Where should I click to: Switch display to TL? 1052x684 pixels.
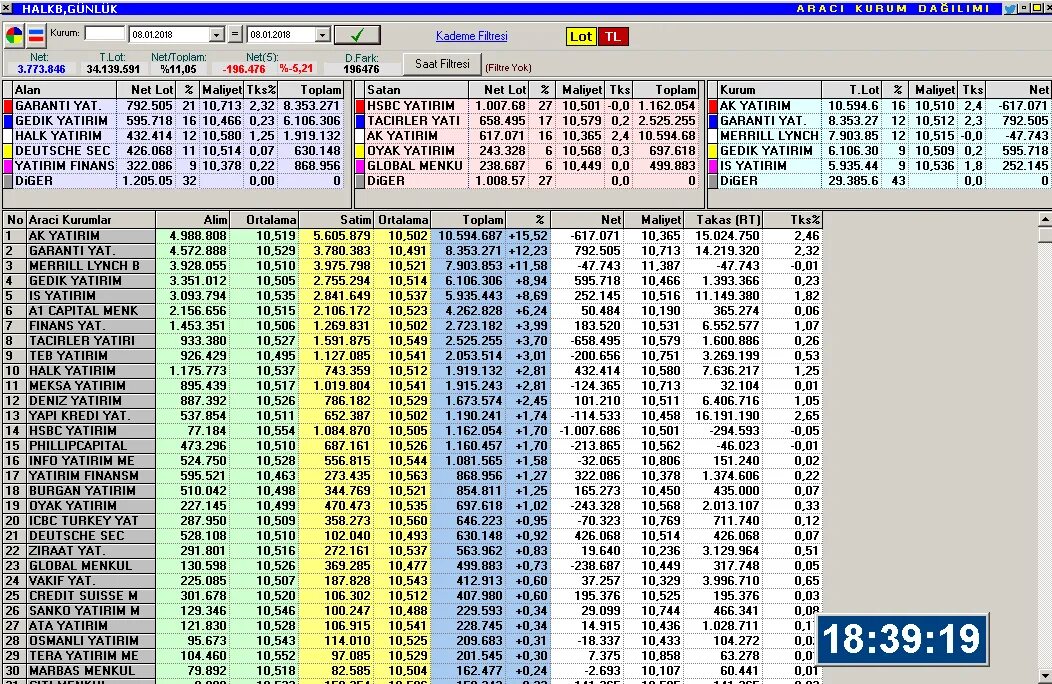click(613, 36)
